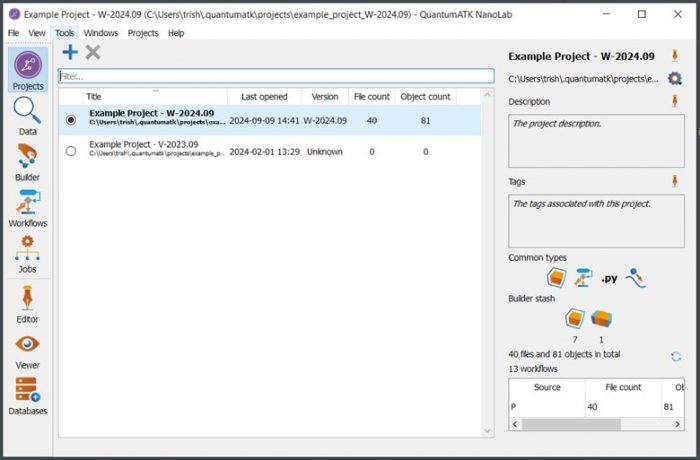Click workflow icon under Common types

pyautogui.click(x=583, y=277)
